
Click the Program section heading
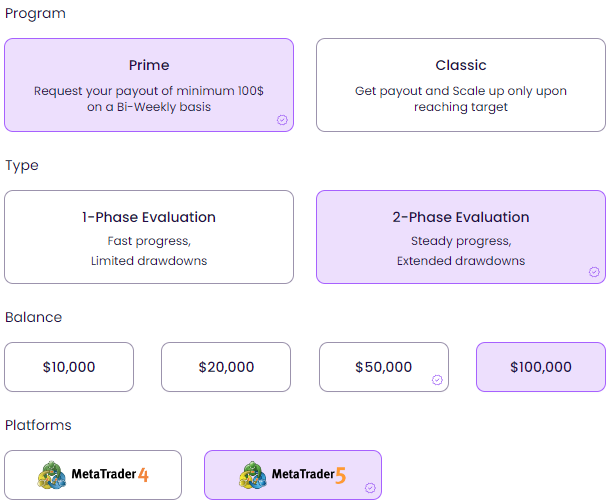coord(35,14)
